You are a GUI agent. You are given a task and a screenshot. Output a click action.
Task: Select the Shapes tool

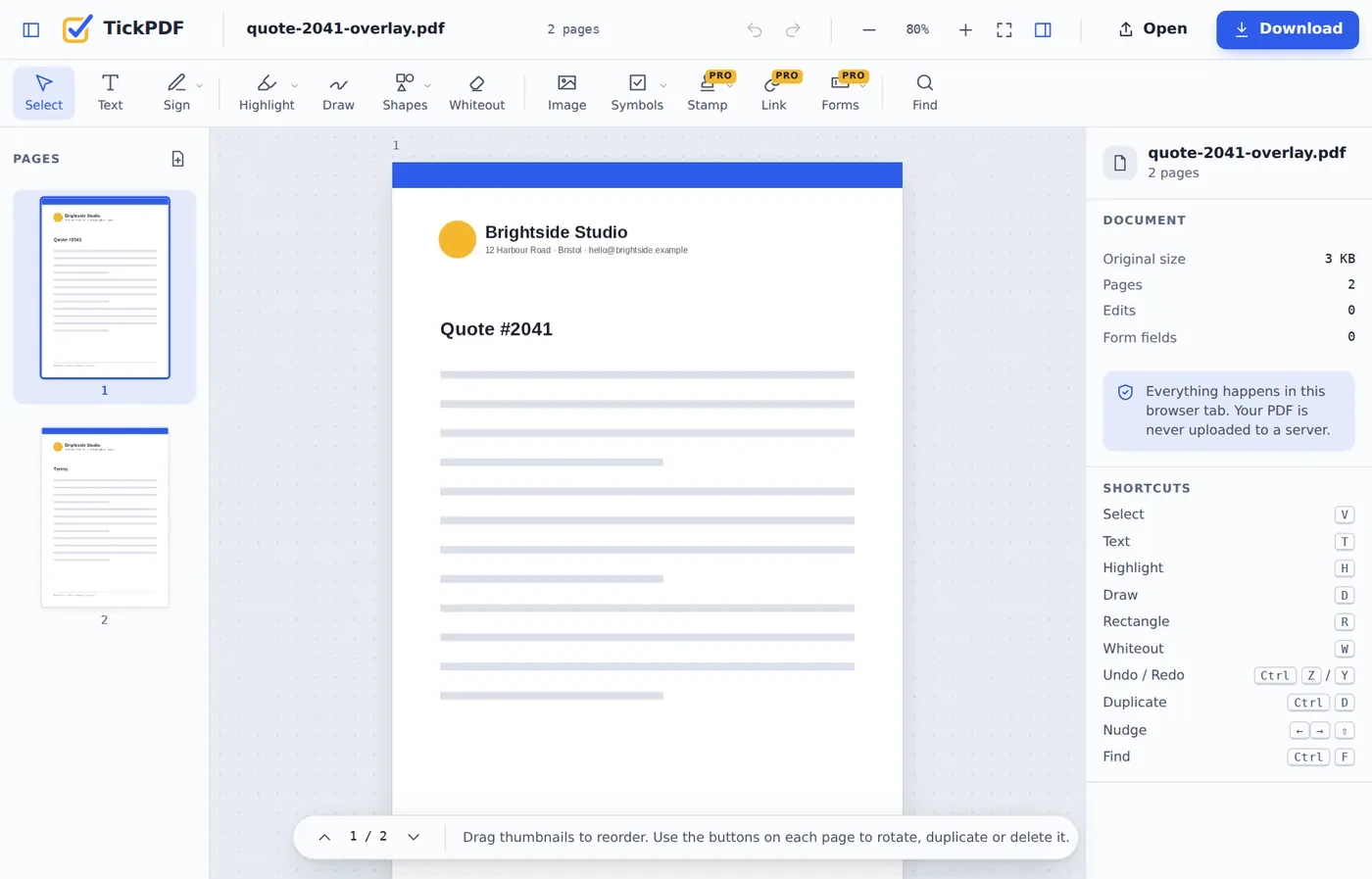click(x=405, y=92)
